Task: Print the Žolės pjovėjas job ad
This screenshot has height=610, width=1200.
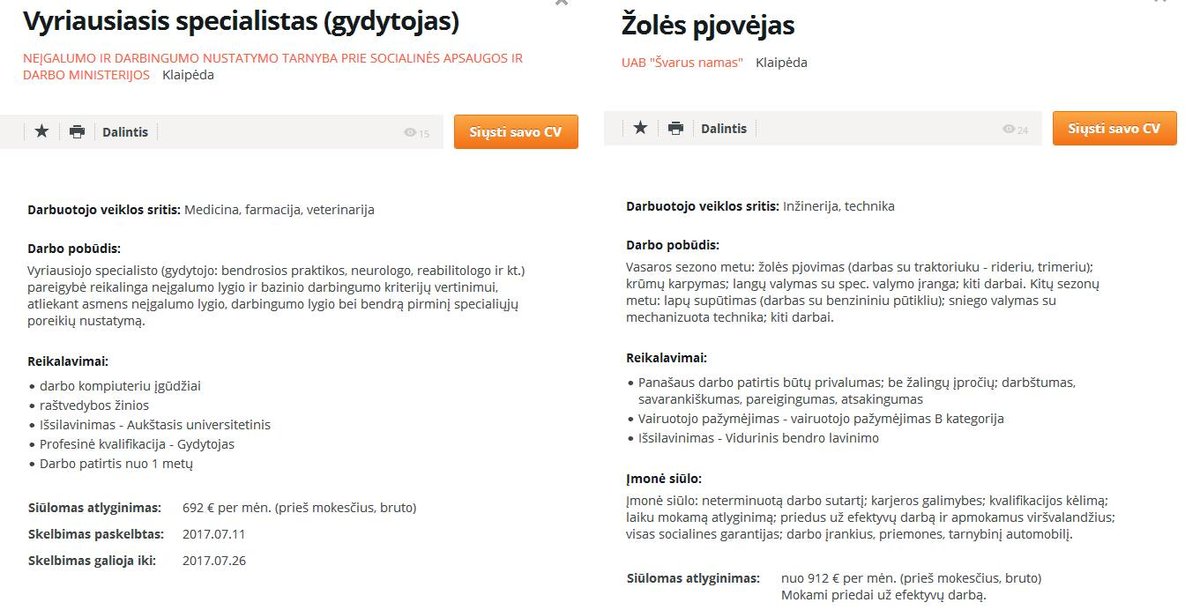Action: [676, 128]
